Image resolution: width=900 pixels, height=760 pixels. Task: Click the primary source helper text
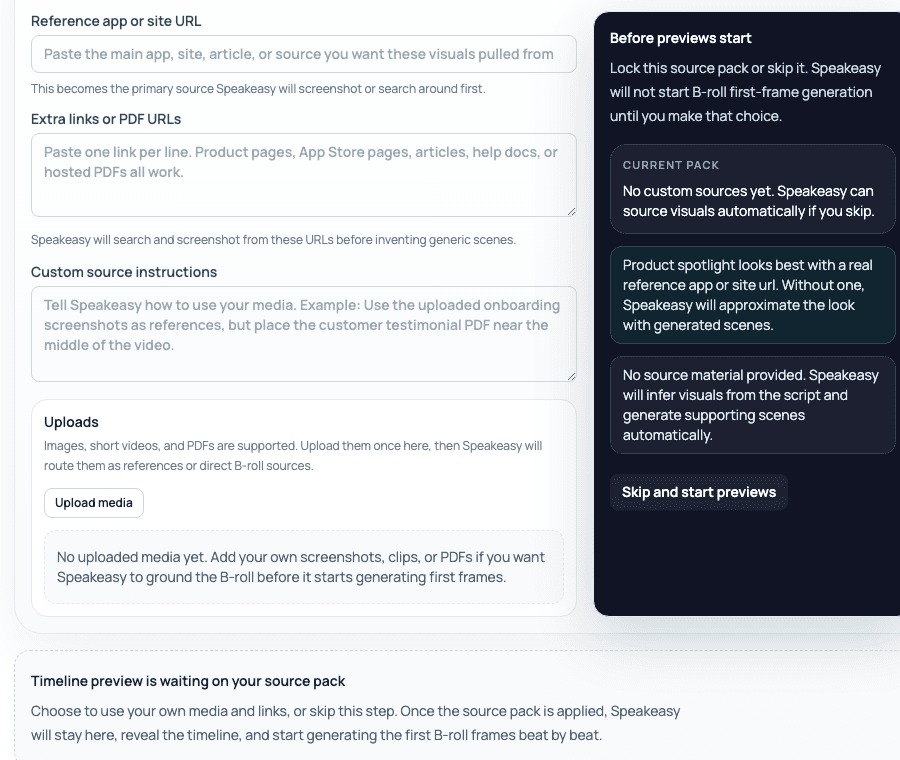(x=258, y=89)
